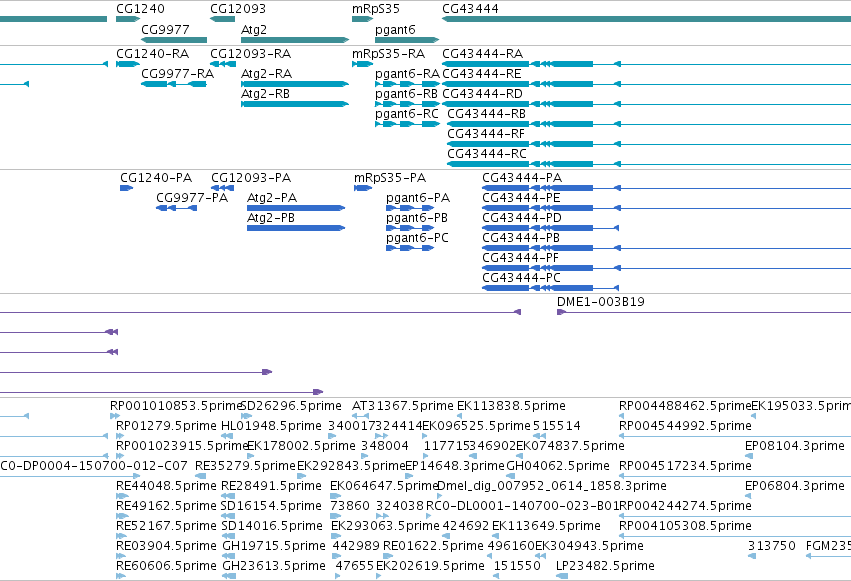Select protein pgant6-PA
The width and height of the screenshot is (851, 581).
(x=410, y=208)
